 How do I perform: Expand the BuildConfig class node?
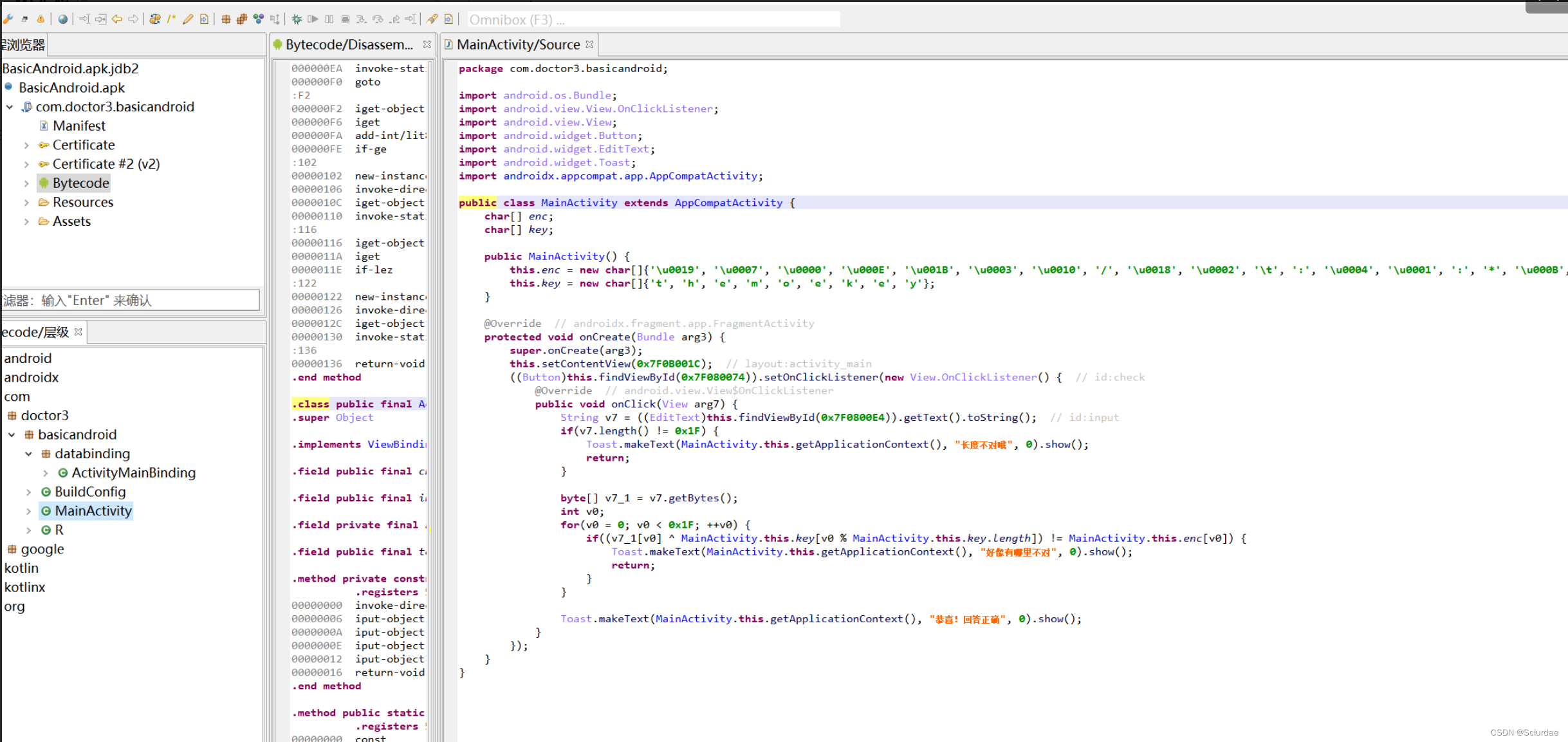pos(29,492)
